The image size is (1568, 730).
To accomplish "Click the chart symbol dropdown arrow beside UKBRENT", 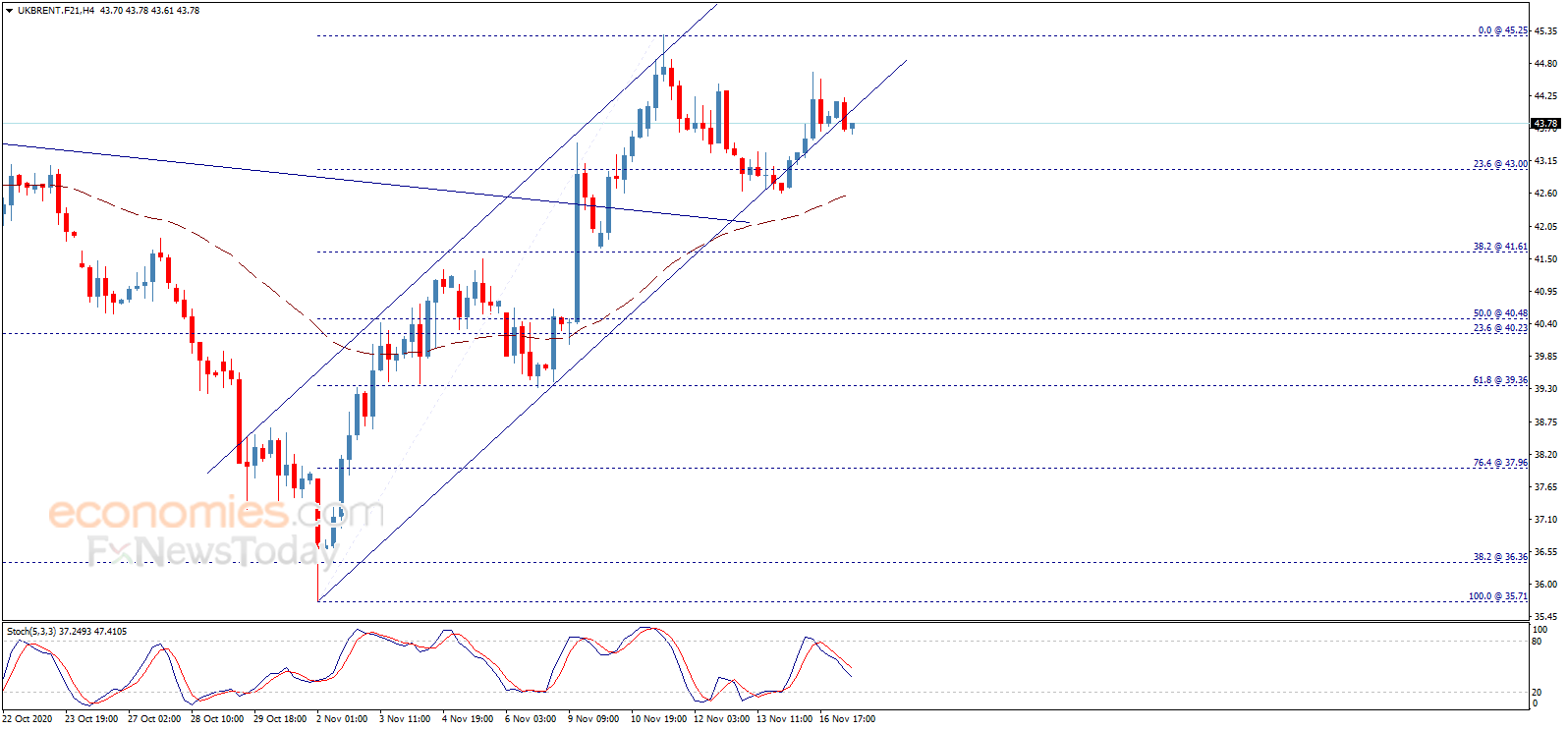I will click(x=10, y=11).
